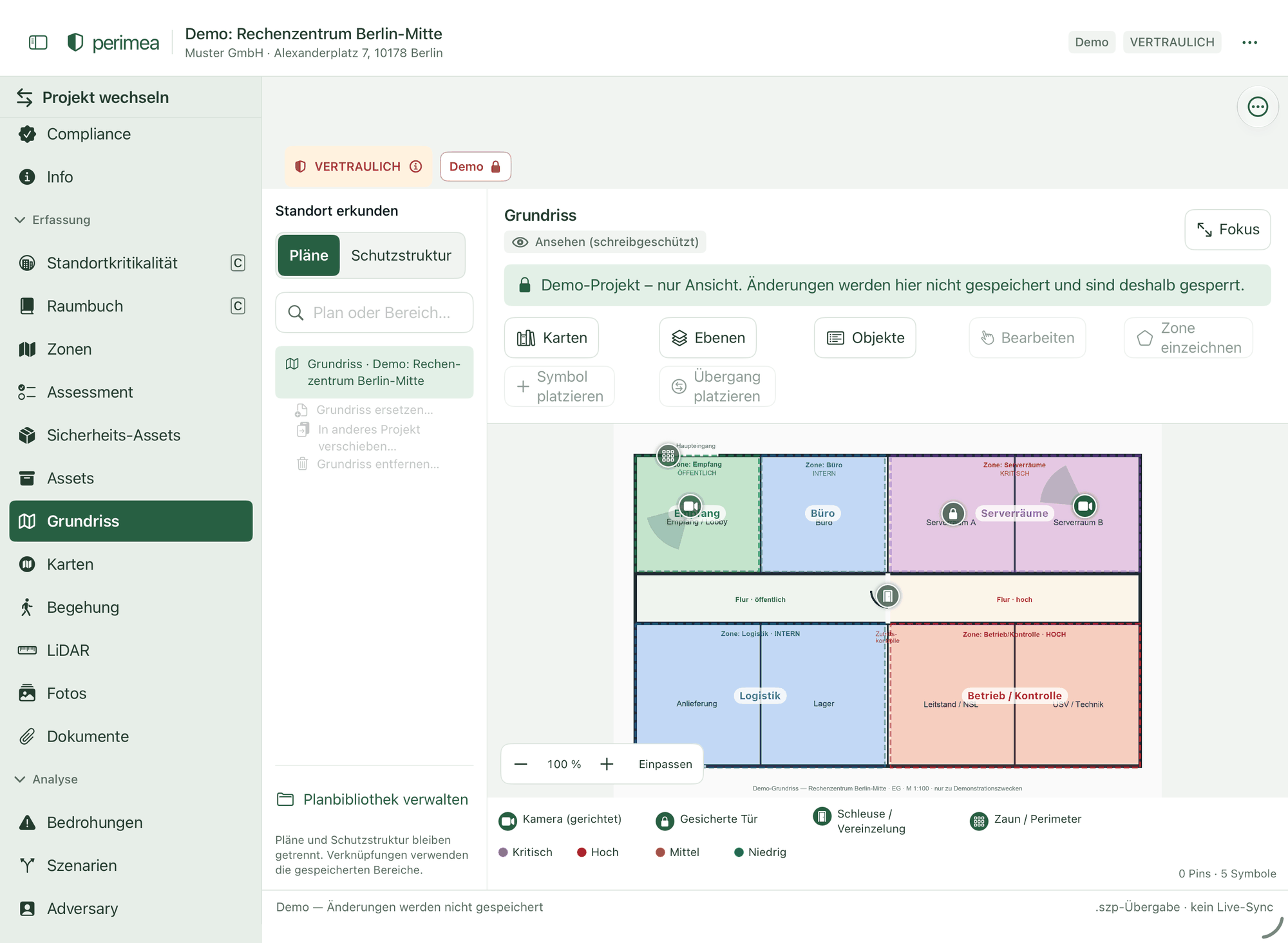Toggle the sidebar panel icon

click(38, 42)
